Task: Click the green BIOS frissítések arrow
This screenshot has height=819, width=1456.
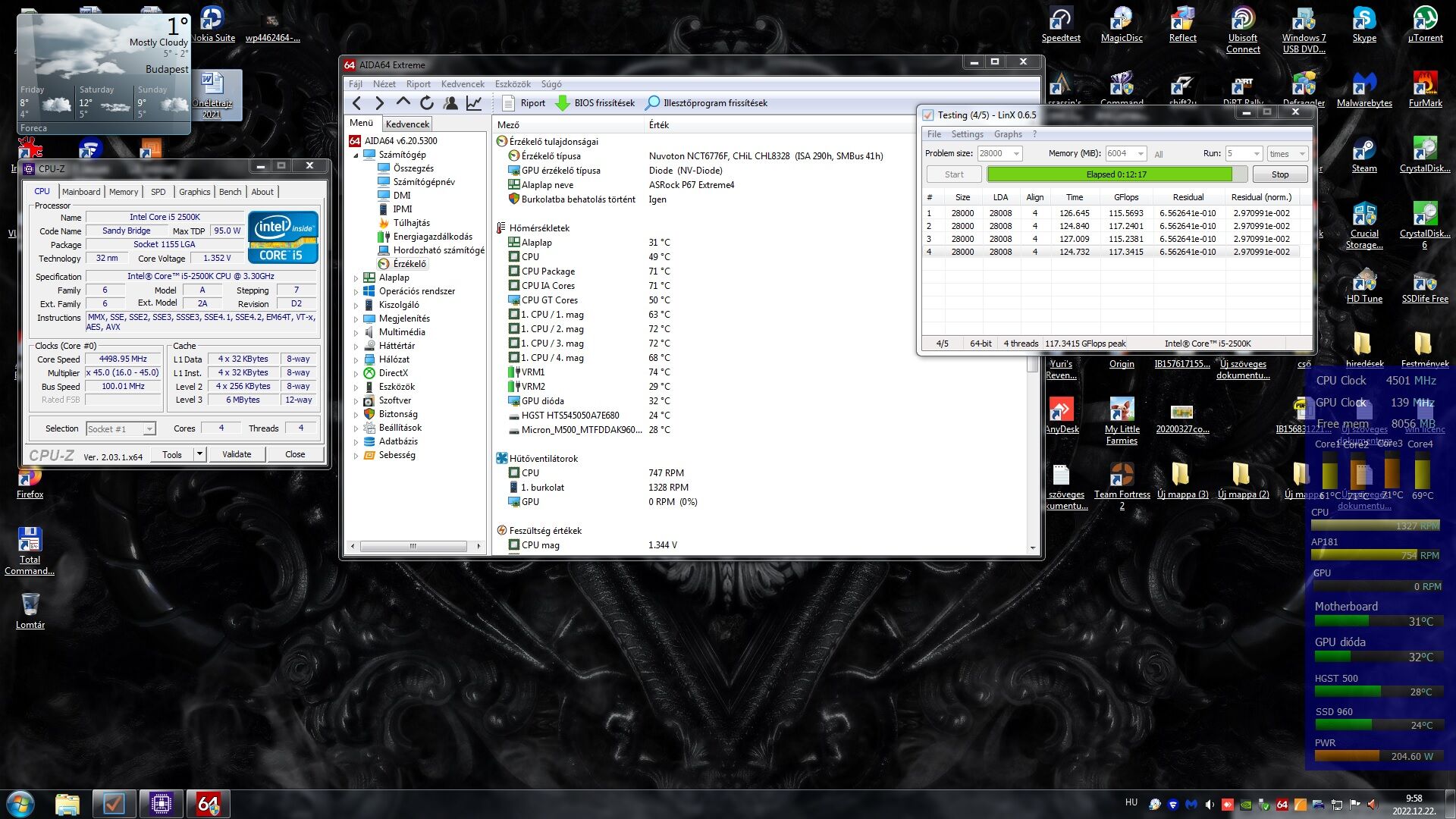Action: 563,103
